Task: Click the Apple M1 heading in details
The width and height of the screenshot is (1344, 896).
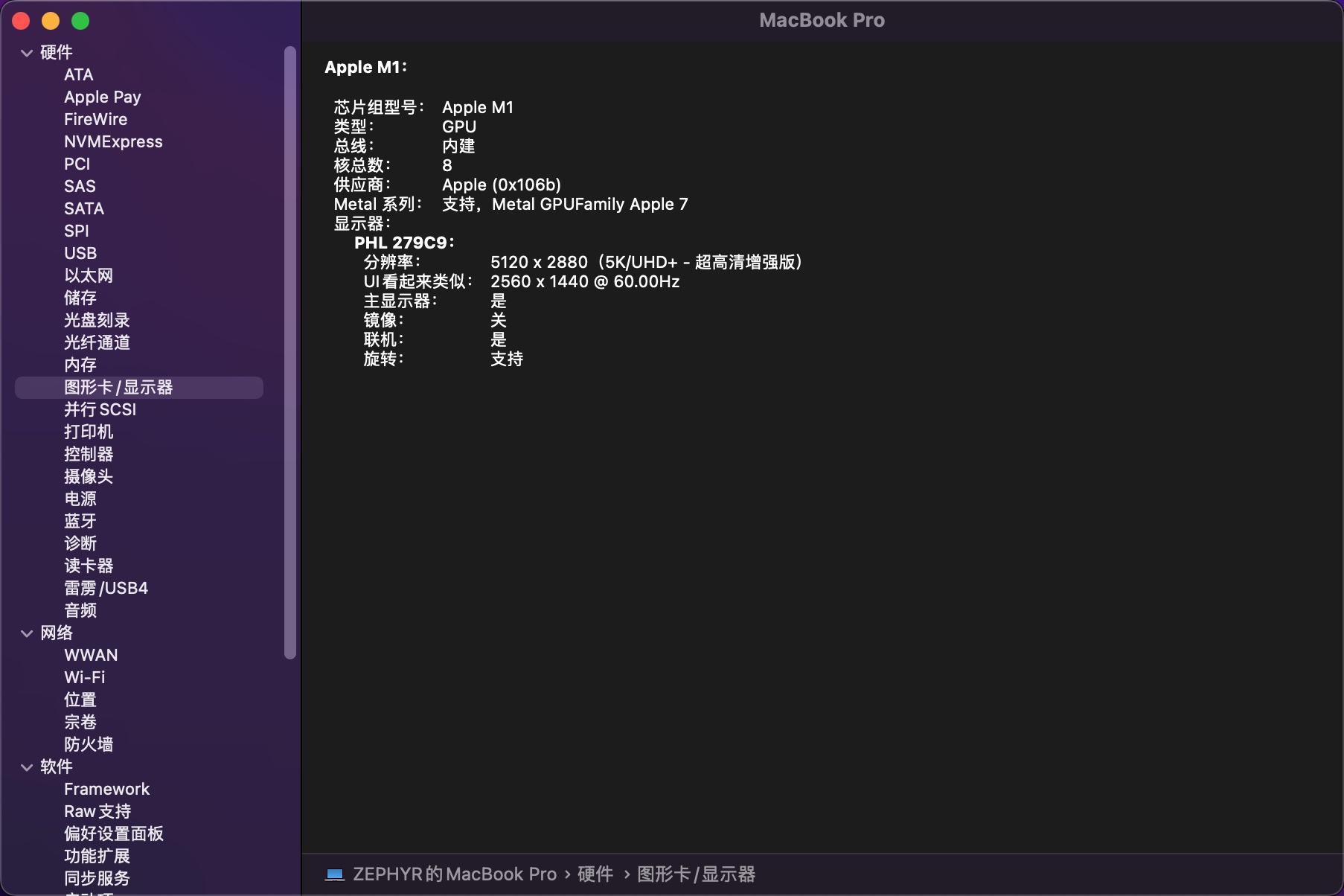Action: coord(366,68)
